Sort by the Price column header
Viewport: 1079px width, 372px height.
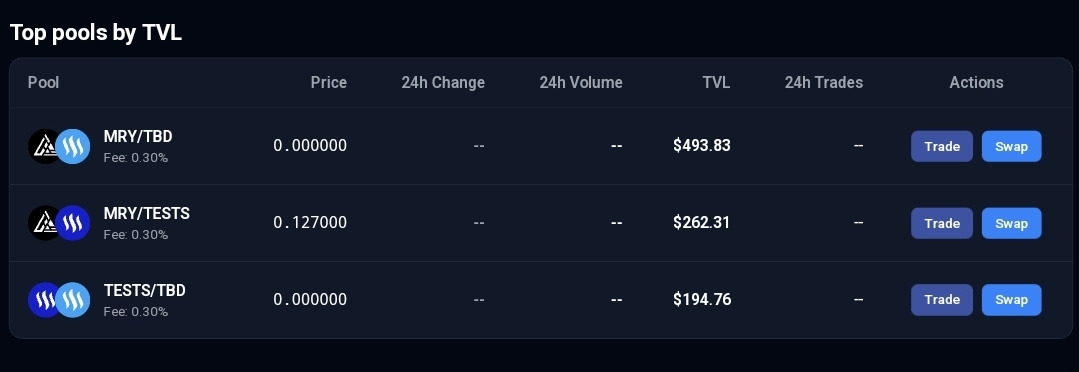(329, 83)
